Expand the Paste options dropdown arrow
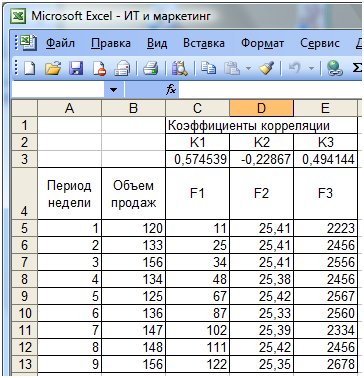This screenshot has width=364, height=378. 248,69
